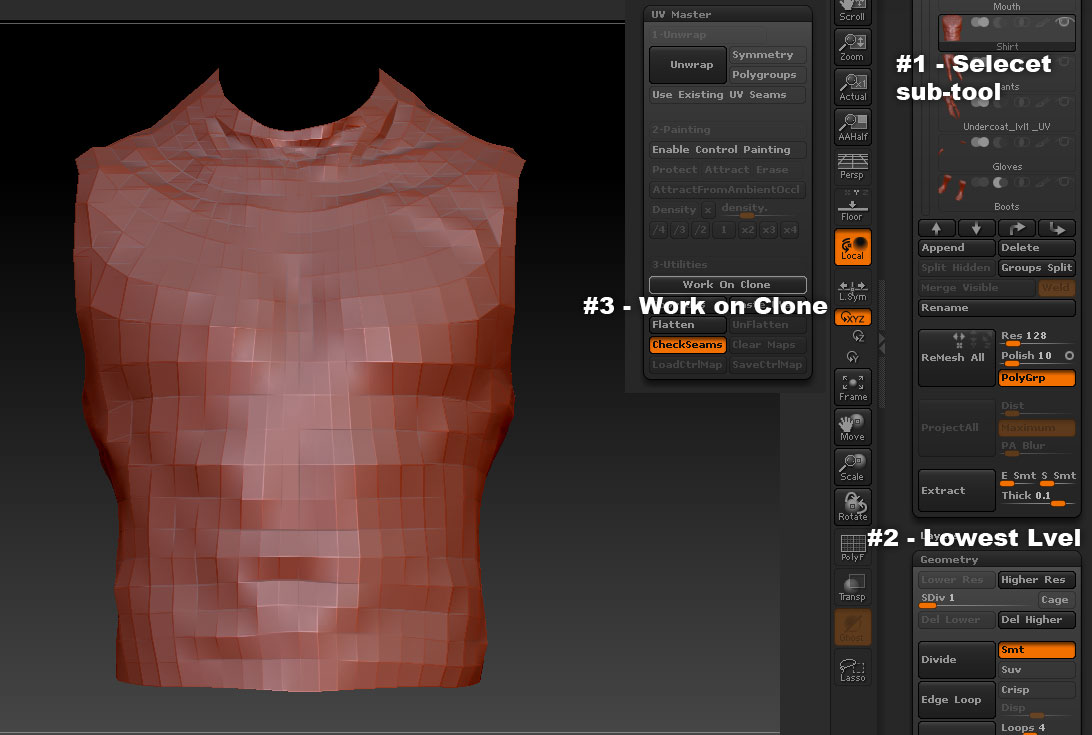Click Enable Control Painting
This screenshot has width=1092, height=735.
[728, 150]
